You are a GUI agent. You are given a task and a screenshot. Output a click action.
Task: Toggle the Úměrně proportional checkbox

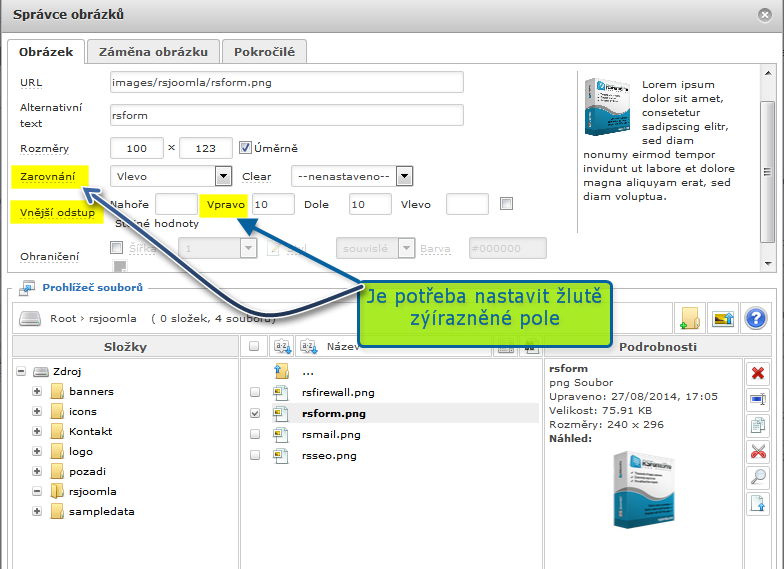pos(246,148)
